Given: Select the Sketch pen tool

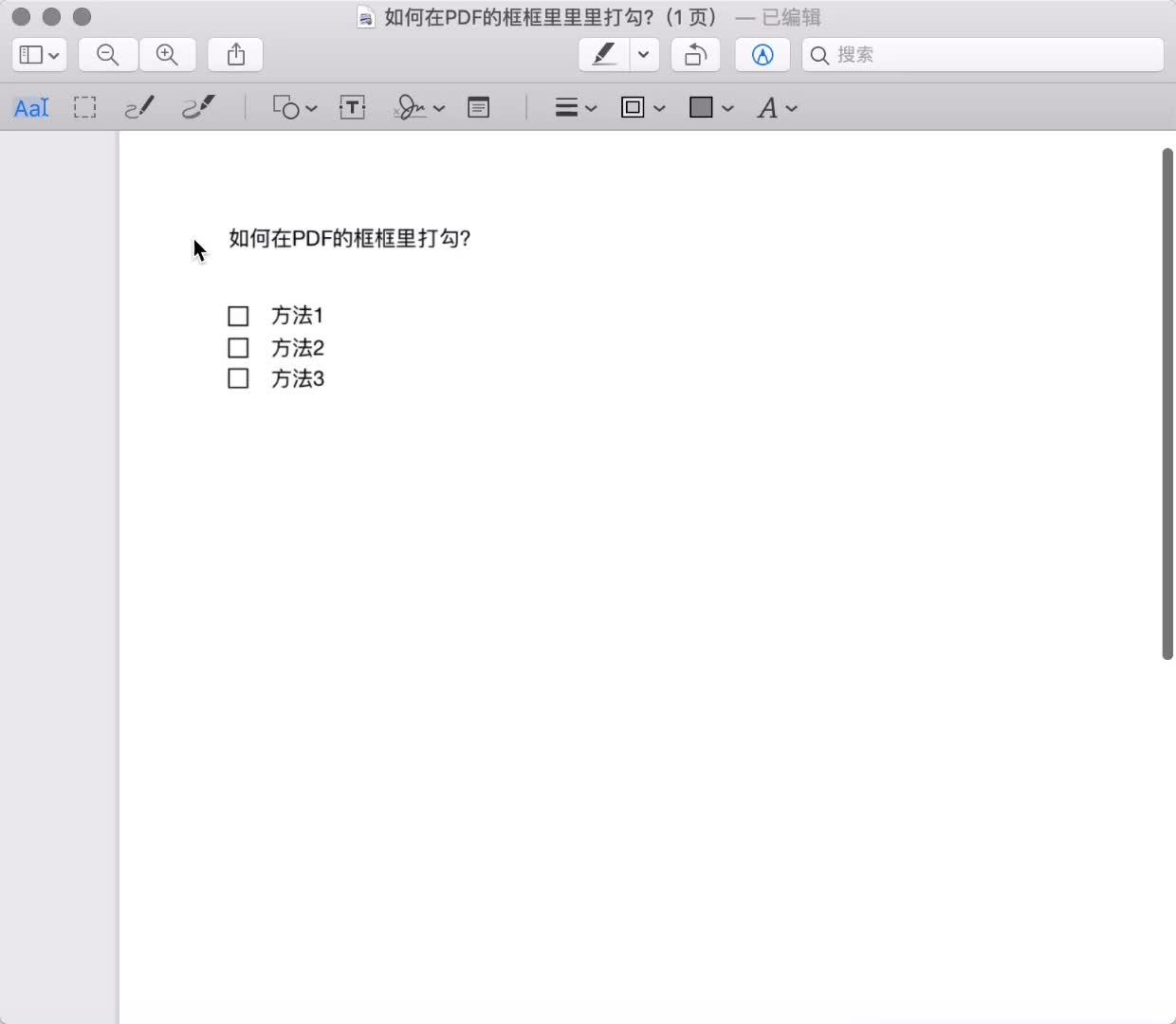Looking at the screenshot, I should [140, 107].
